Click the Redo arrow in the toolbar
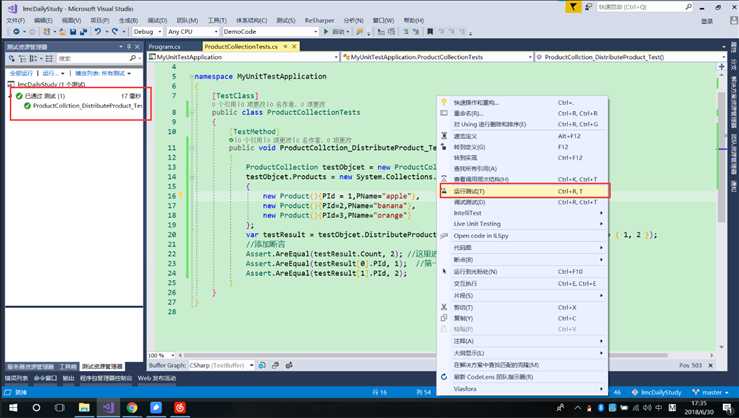This screenshot has width=739, height=418. pos(115,32)
